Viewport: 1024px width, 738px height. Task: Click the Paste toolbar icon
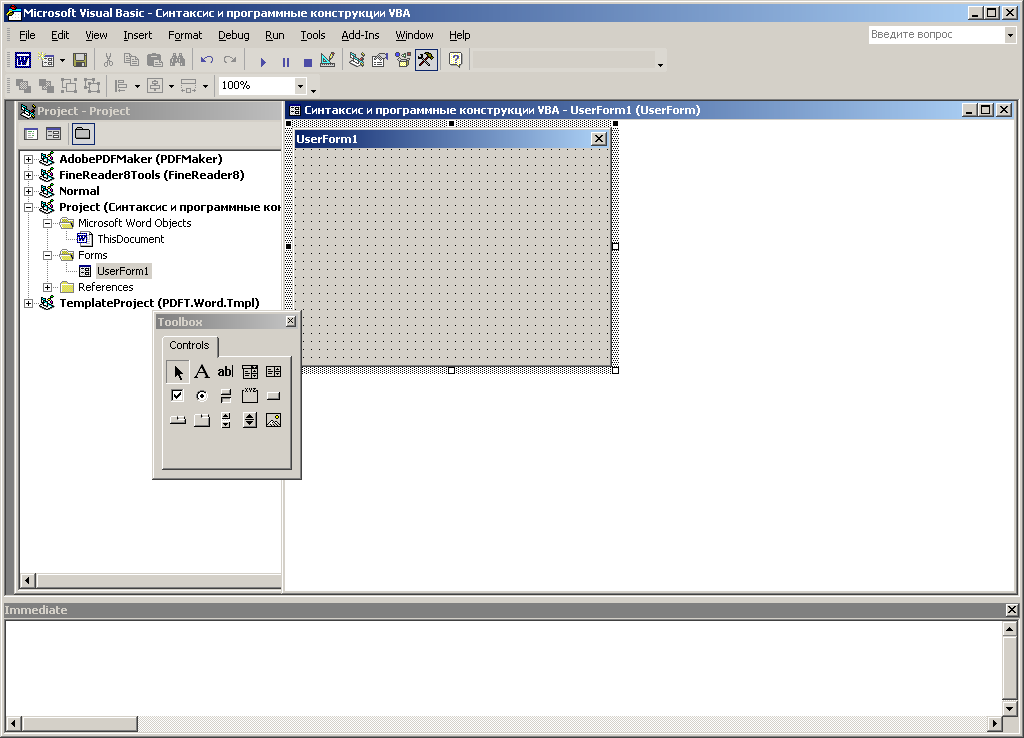(x=155, y=61)
